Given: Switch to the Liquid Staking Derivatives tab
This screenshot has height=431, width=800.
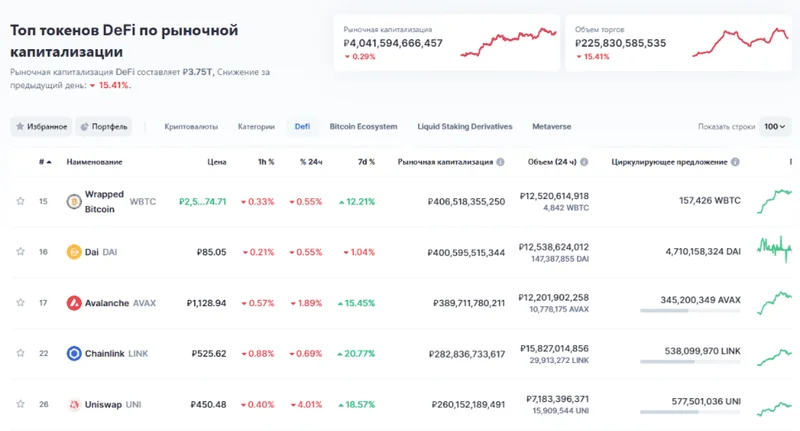Looking at the screenshot, I should pyautogui.click(x=464, y=127).
